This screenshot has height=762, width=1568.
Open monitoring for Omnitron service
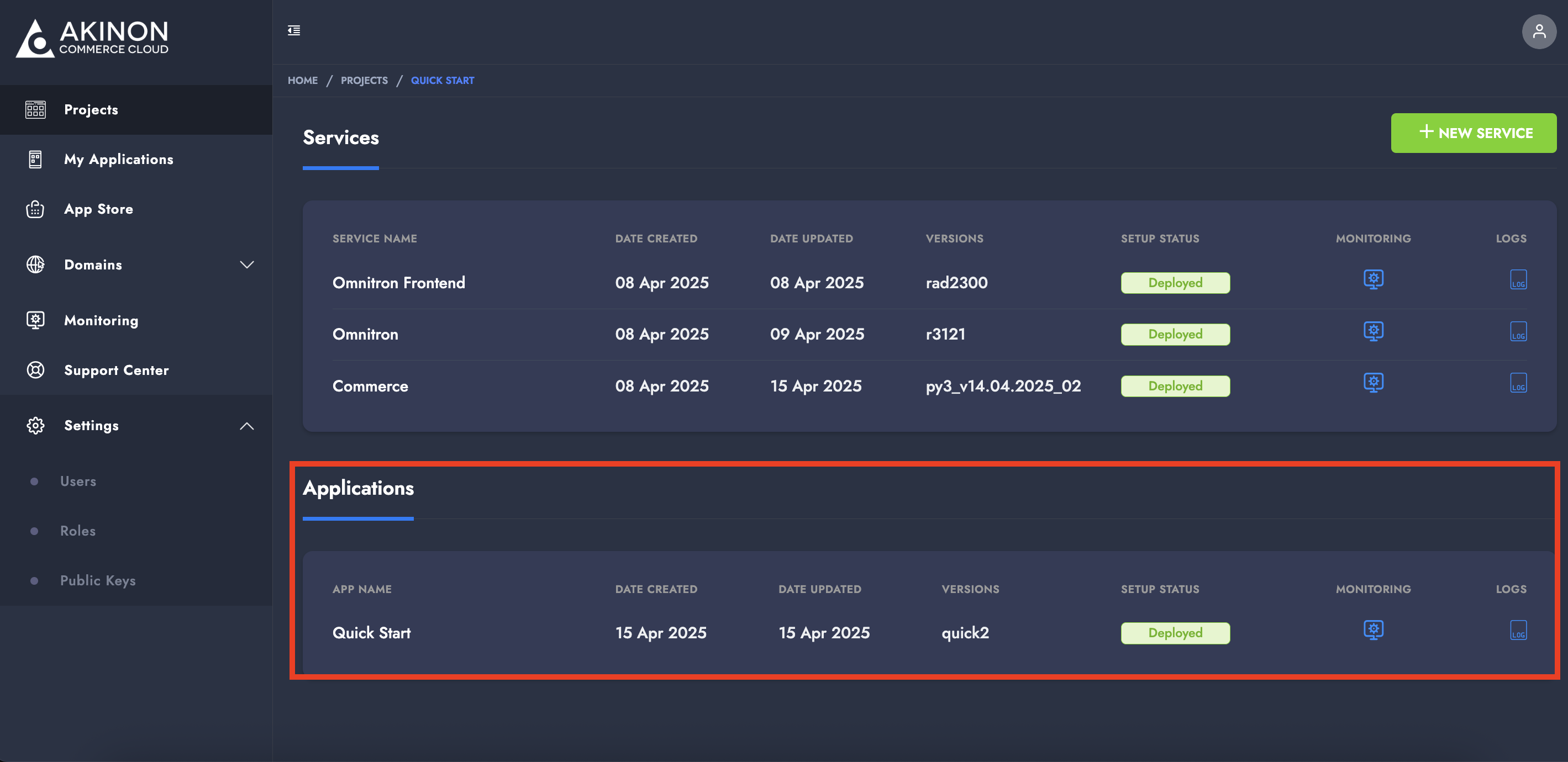1373,331
